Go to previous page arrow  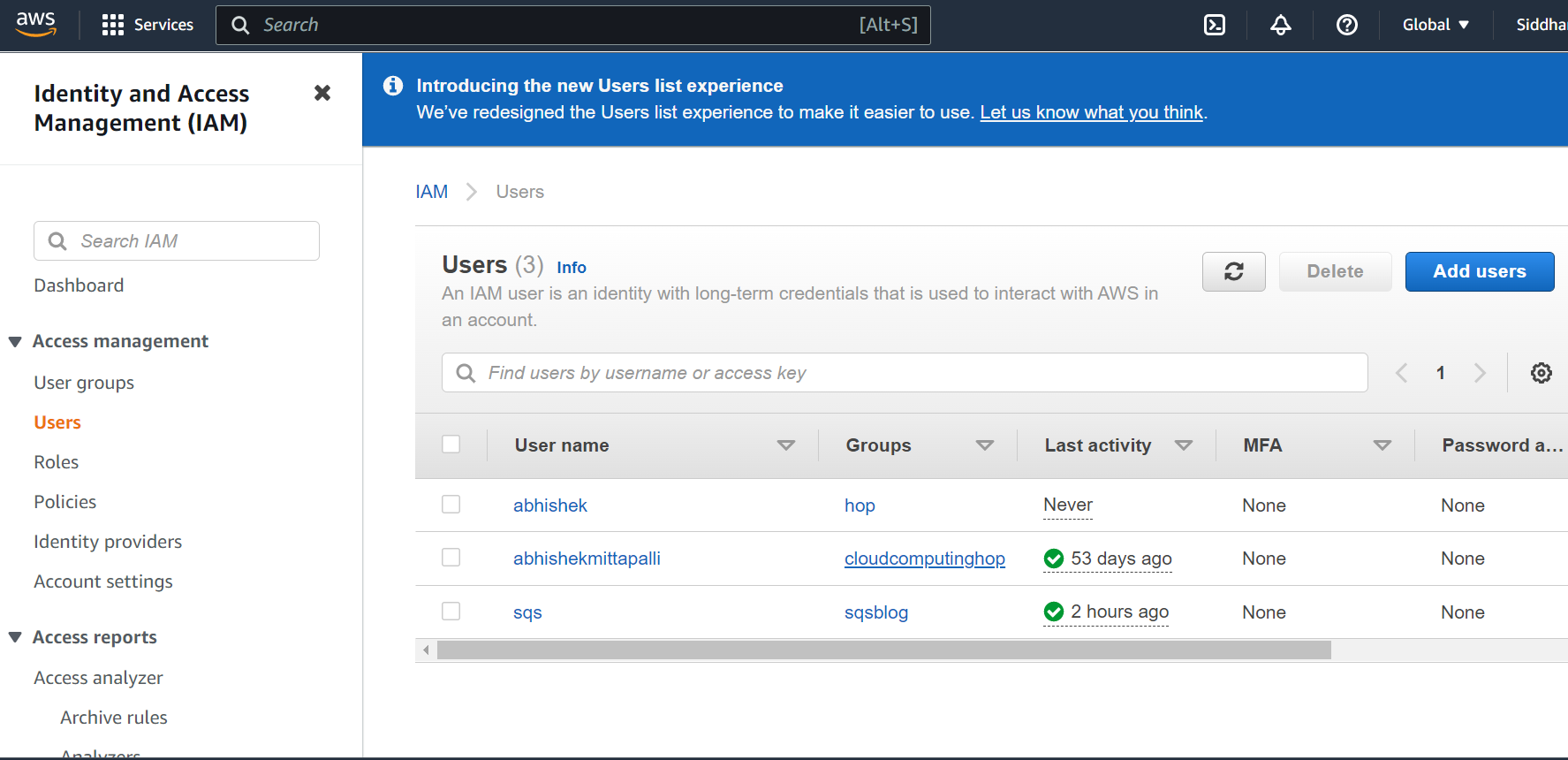coord(1402,373)
